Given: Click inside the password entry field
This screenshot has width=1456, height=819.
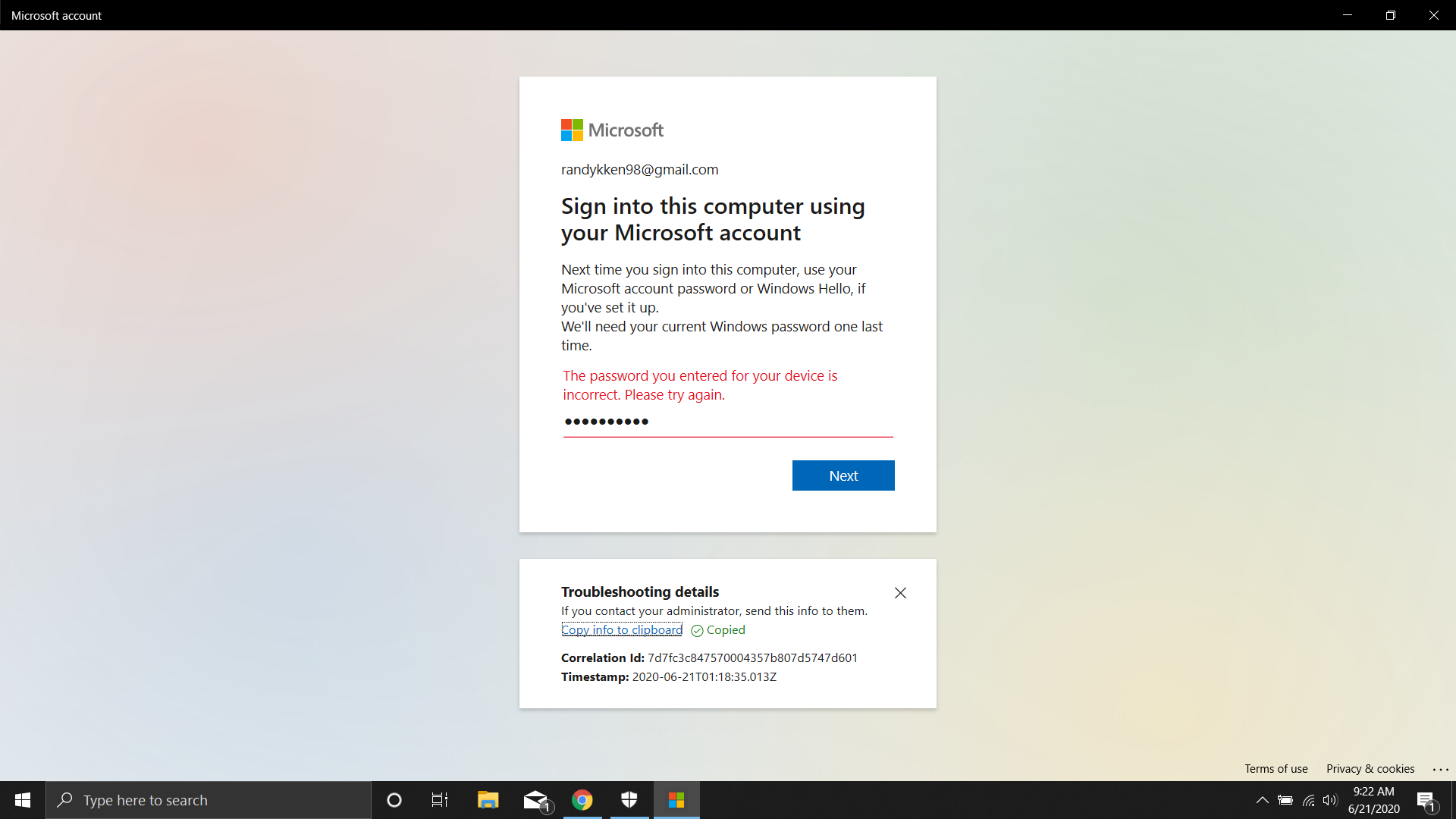Looking at the screenshot, I should pos(727,422).
